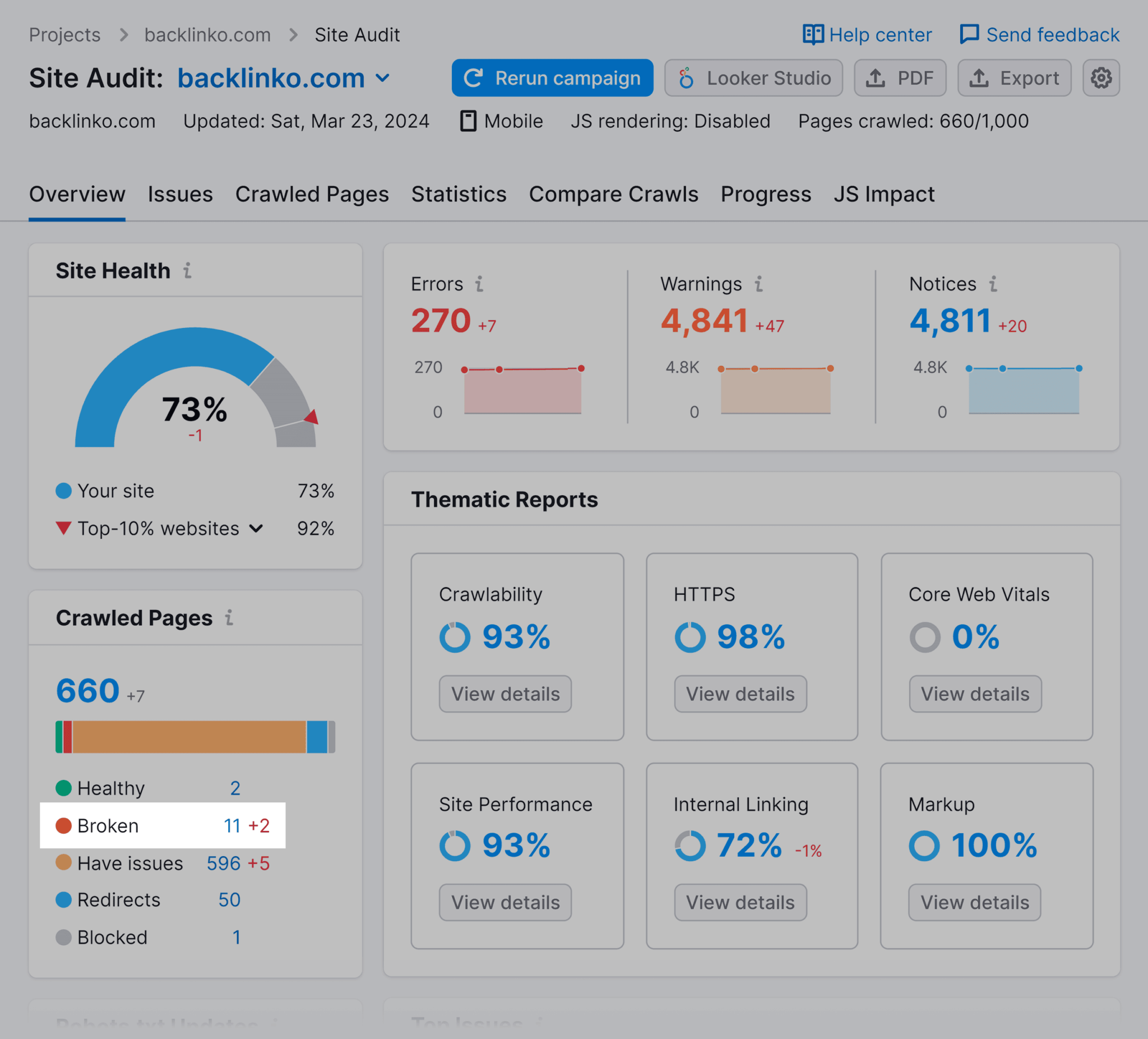Click the Broken pages count 11

(x=232, y=825)
